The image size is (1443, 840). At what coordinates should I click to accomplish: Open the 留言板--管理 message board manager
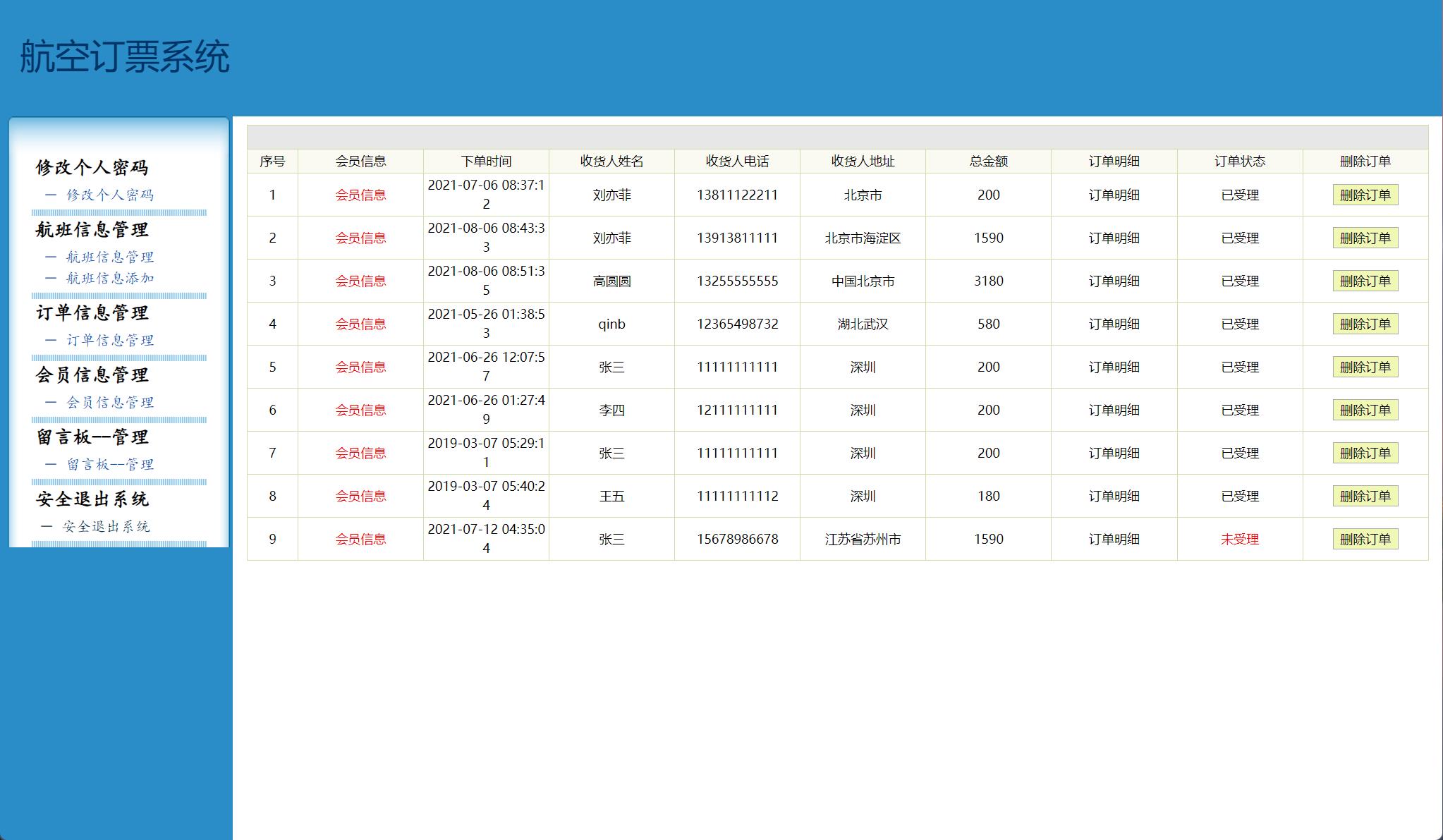(x=109, y=464)
